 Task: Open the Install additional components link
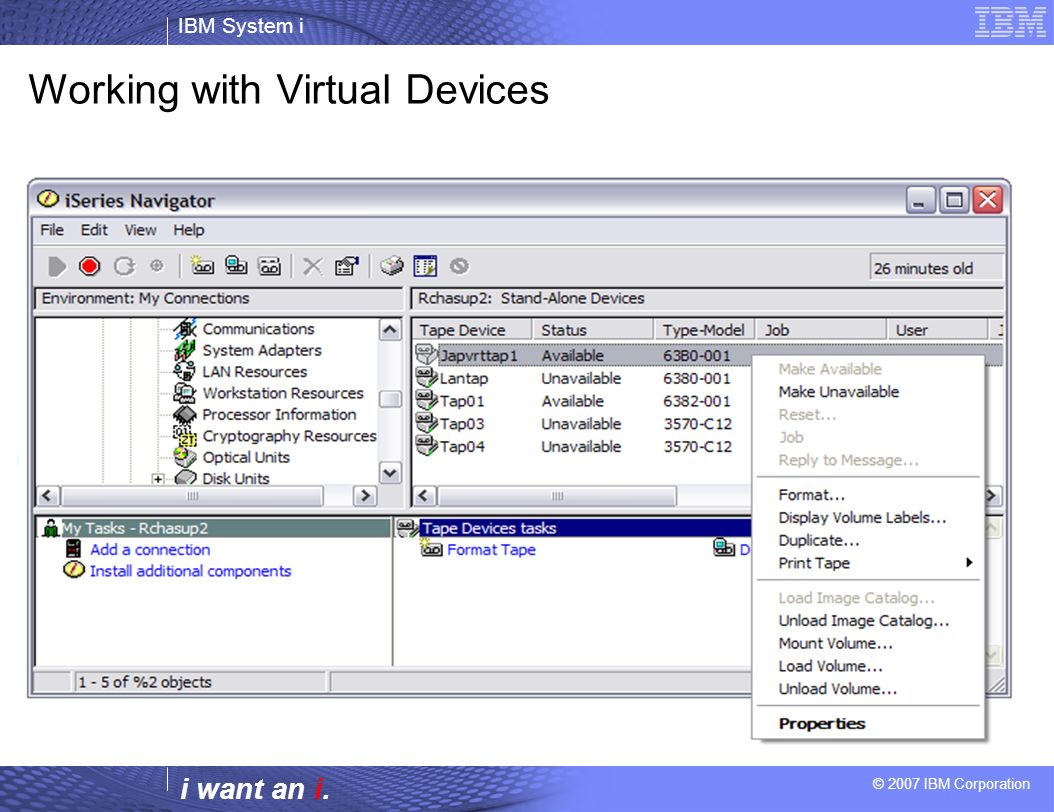[190, 571]
